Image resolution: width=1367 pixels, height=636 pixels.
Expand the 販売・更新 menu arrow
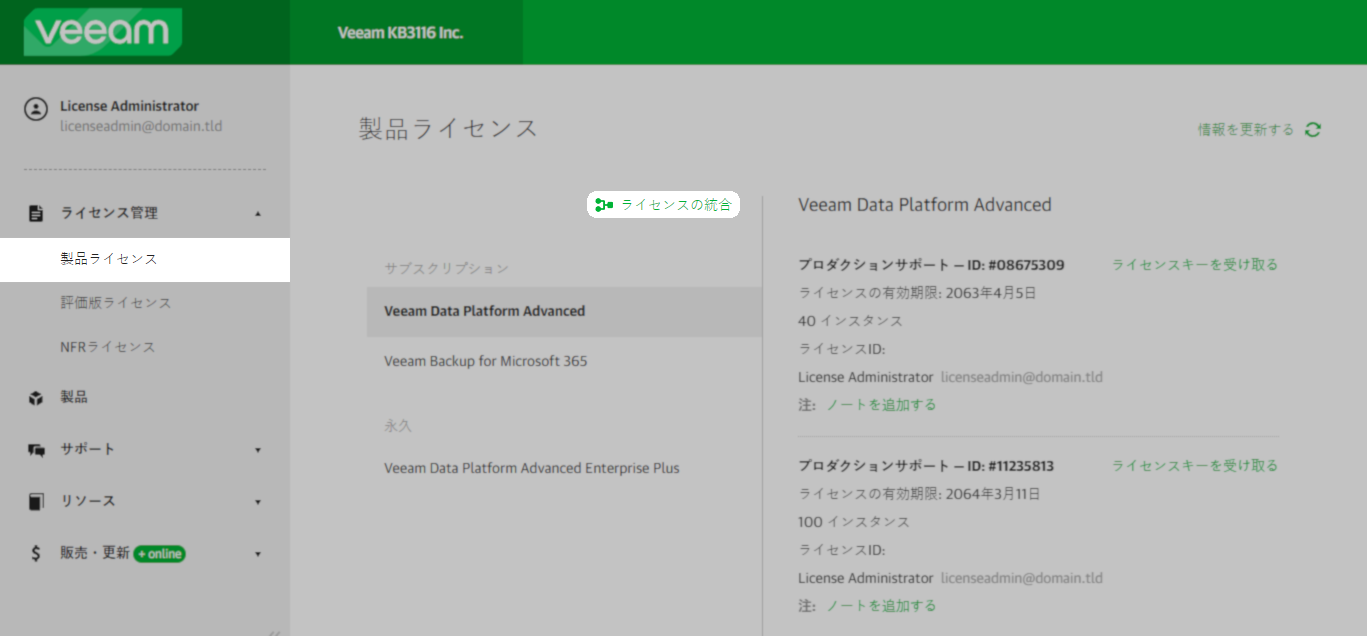(x=258, y=554)
